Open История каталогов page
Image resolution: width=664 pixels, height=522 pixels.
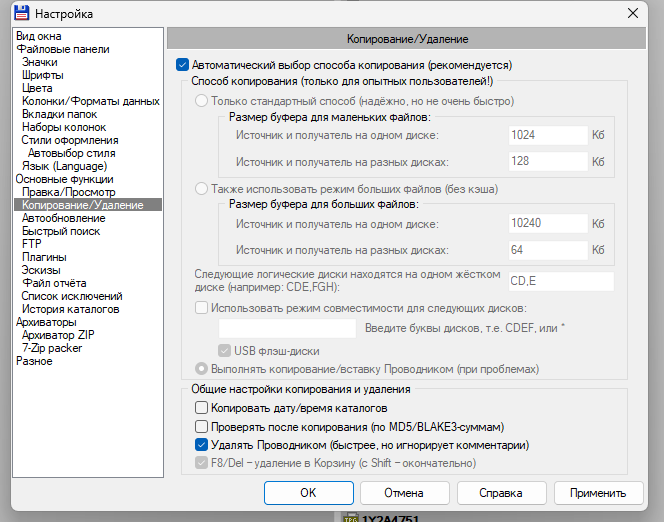pyautogui.click(x=70, y=309)
